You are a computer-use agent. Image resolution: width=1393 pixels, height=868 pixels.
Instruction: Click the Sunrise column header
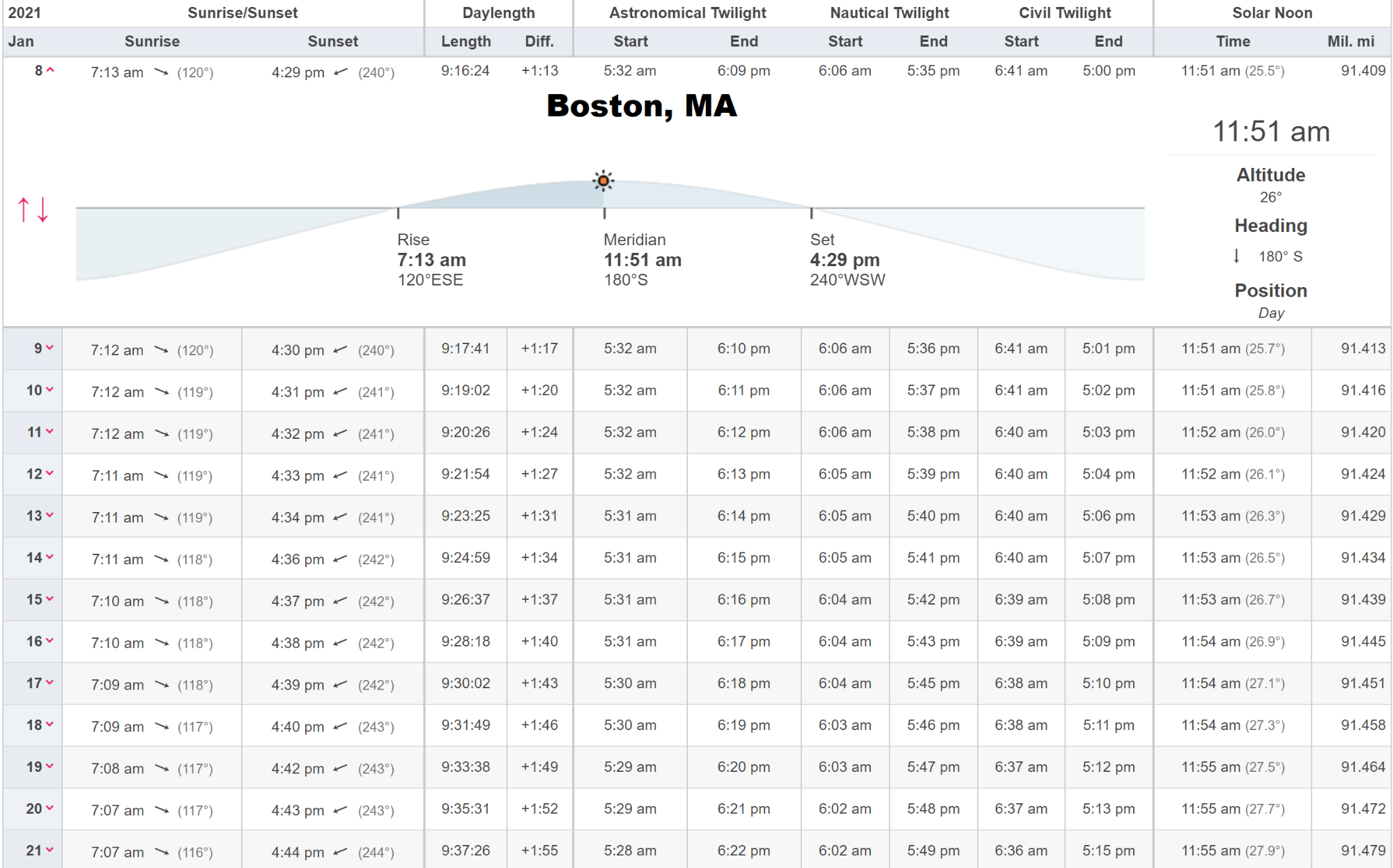(x=152, y=41)
